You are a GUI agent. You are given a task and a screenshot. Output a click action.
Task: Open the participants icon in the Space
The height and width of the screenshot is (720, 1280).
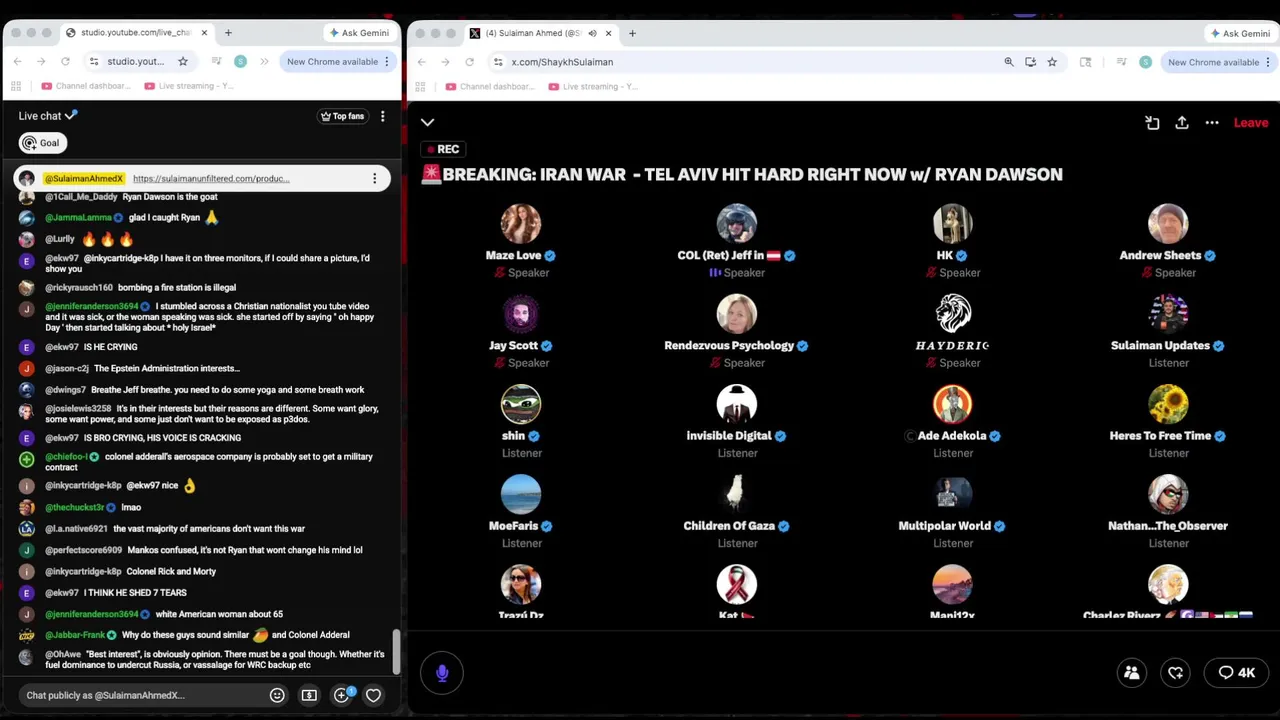point(1132,673)
